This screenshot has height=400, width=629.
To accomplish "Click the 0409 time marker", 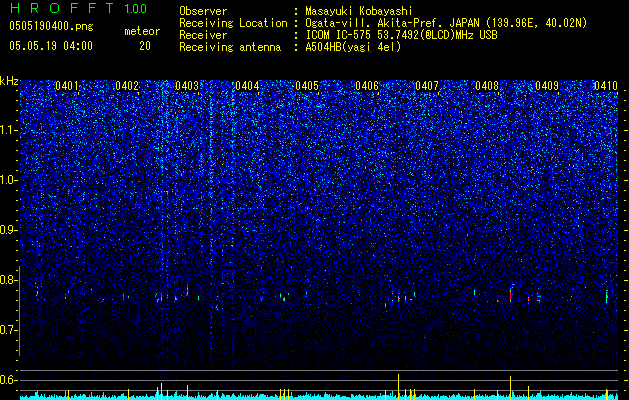I will coord(547,85).
